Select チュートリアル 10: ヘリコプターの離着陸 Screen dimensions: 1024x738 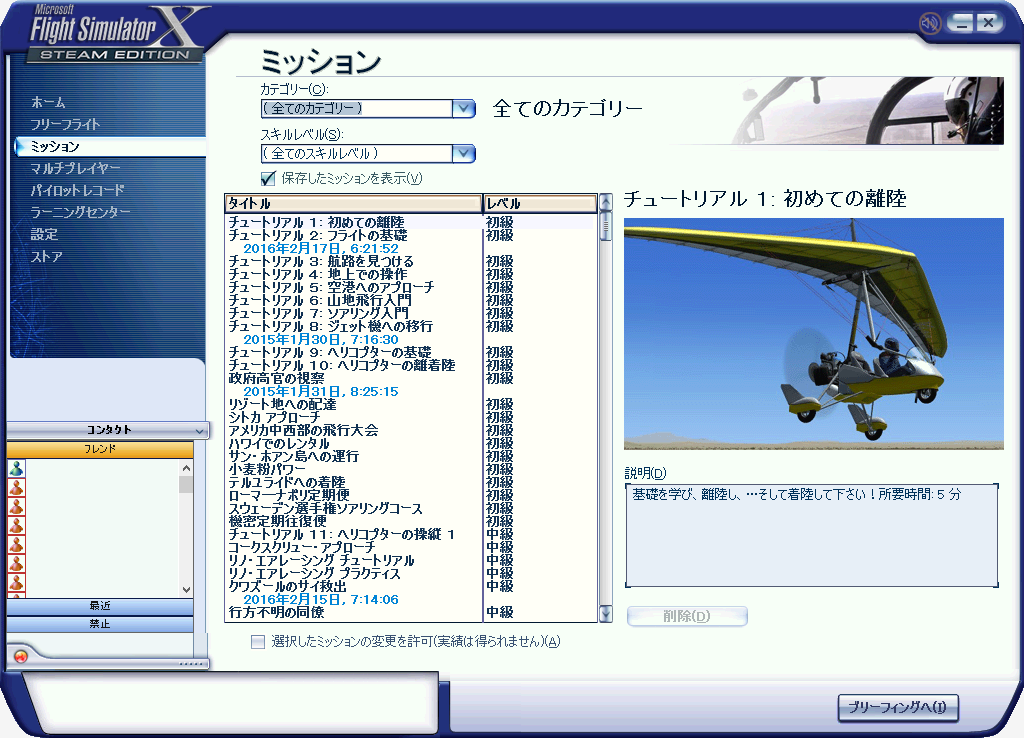(342, 365)
